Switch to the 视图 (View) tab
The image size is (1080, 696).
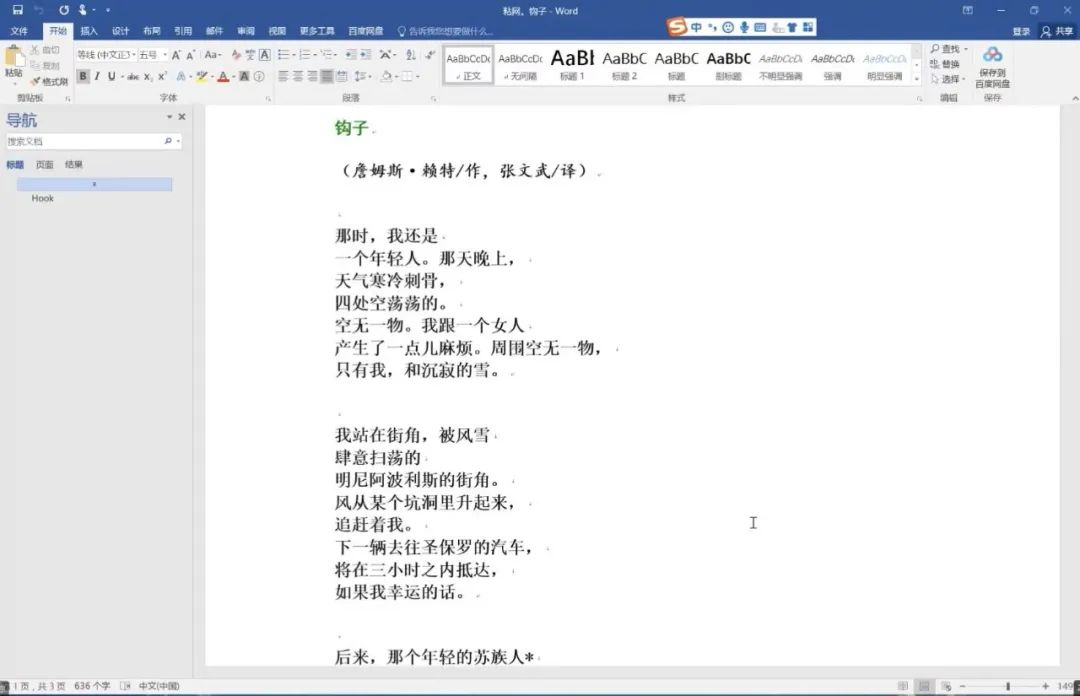(x=277, y=31)
